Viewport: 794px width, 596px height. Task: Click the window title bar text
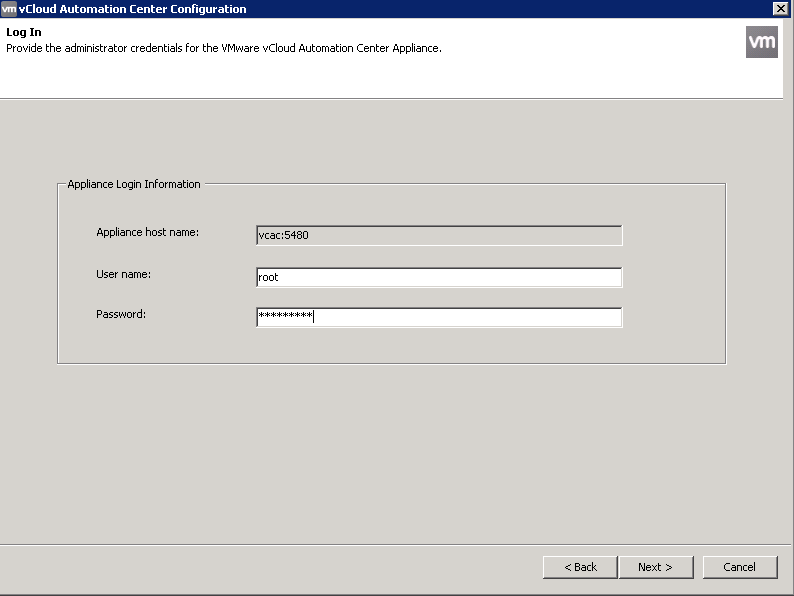point(133,9)
